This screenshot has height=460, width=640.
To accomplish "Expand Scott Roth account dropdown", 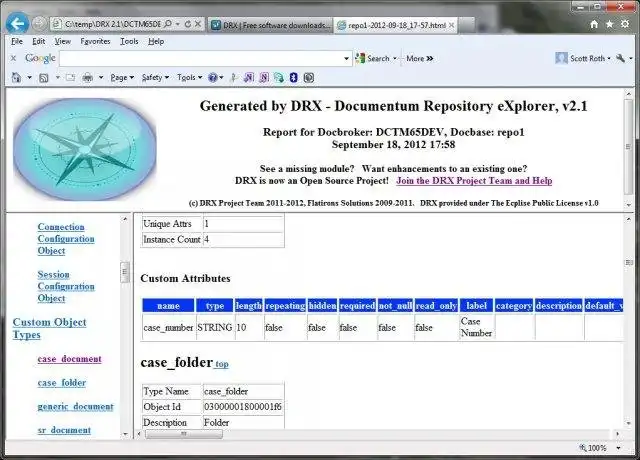I will [x=609, y=59].
